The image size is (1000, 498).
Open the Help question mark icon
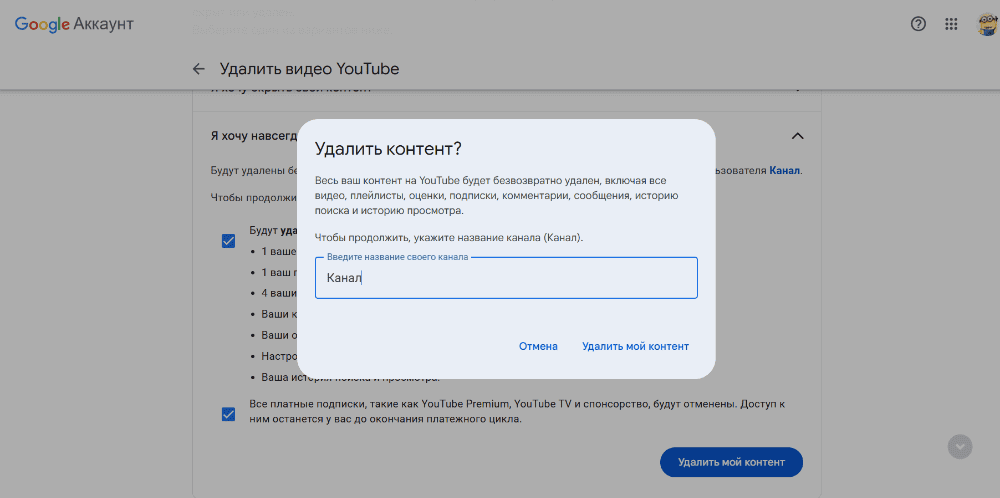click(x=918, y=25)
